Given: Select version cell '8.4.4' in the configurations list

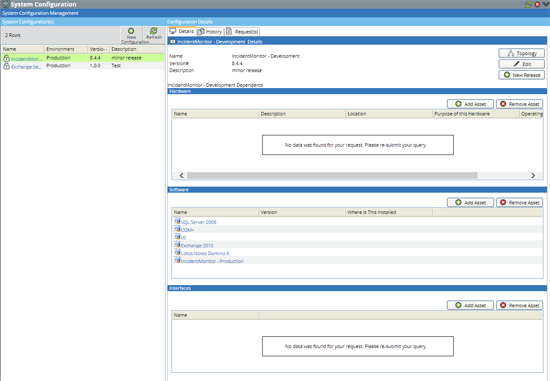Looking at the screenshot, I should point(95,58).
